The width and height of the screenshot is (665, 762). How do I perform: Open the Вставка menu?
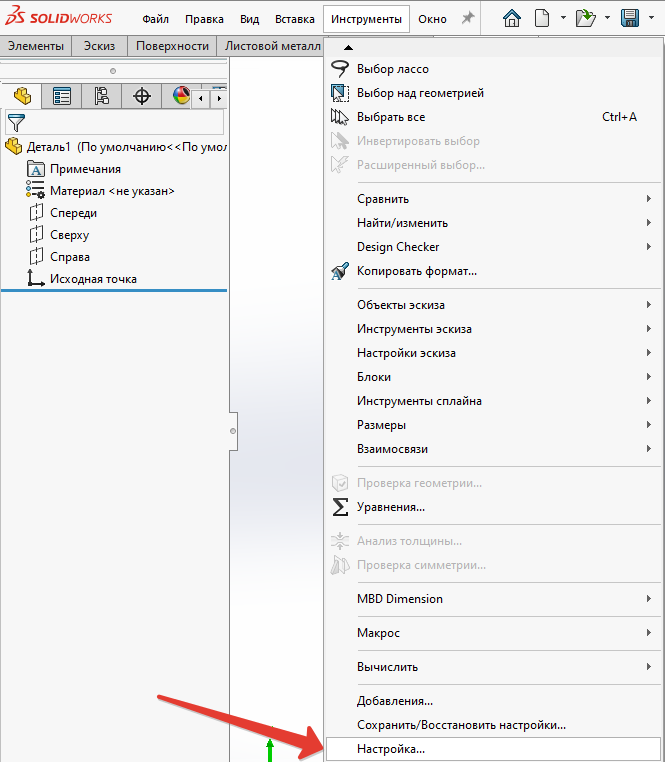point(295,19)
